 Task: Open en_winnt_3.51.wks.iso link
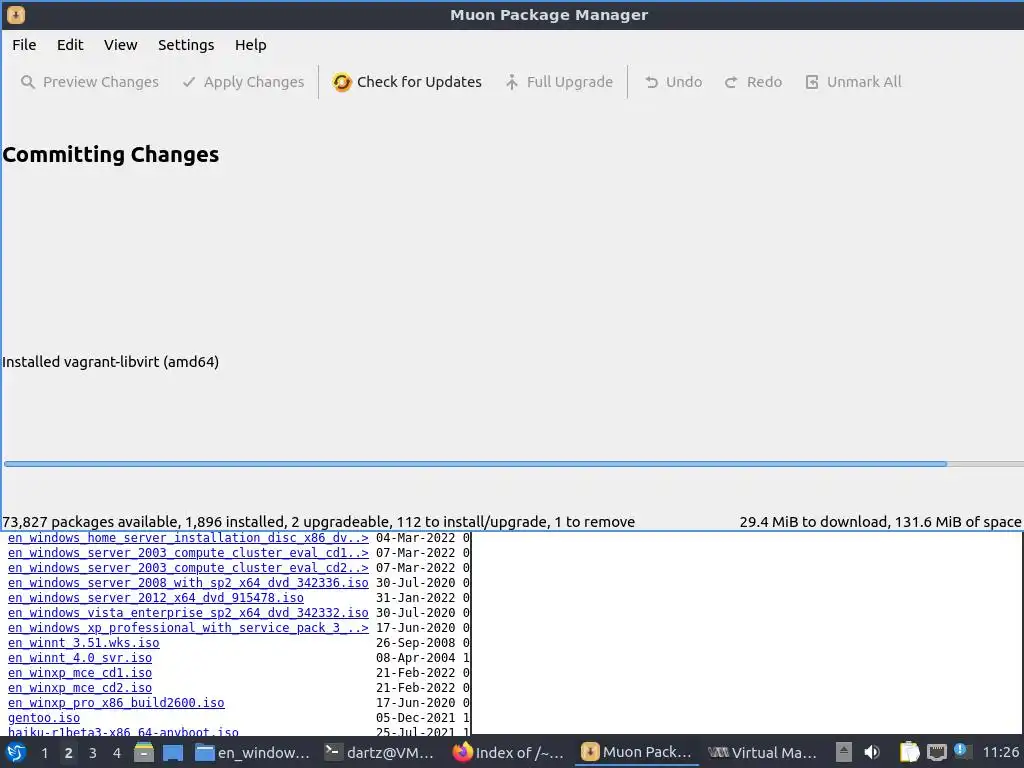[84, 643]
